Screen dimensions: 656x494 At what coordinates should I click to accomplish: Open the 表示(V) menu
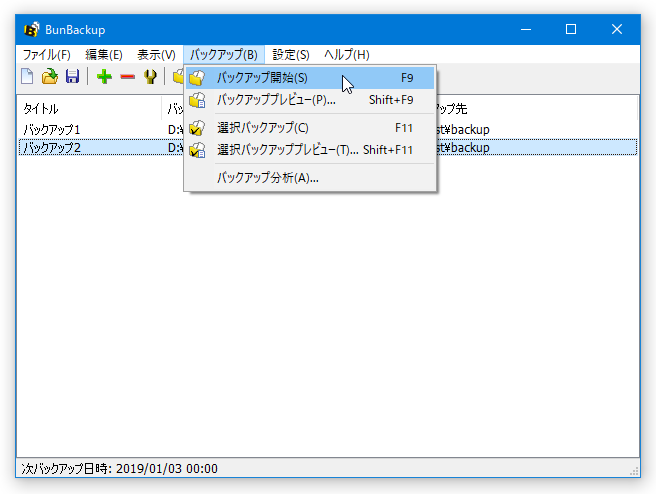(156, 55)
